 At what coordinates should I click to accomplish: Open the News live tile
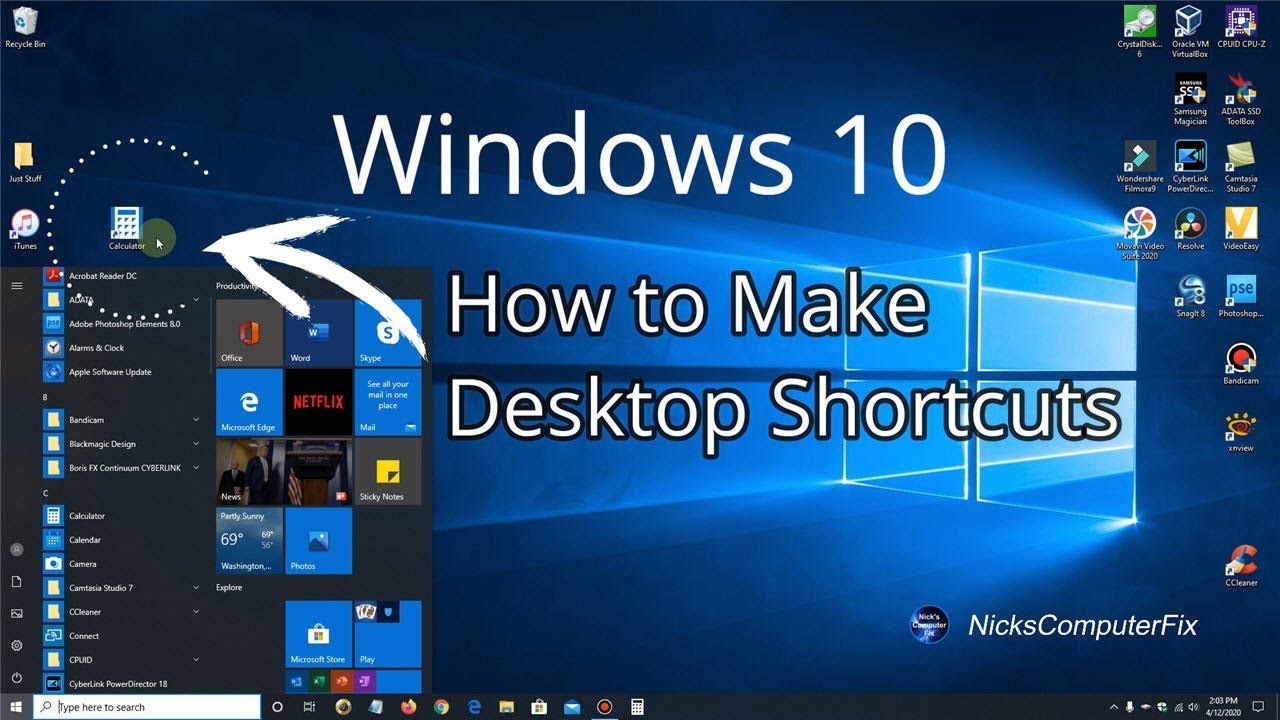pyautogui.click(x=284, y=471)
